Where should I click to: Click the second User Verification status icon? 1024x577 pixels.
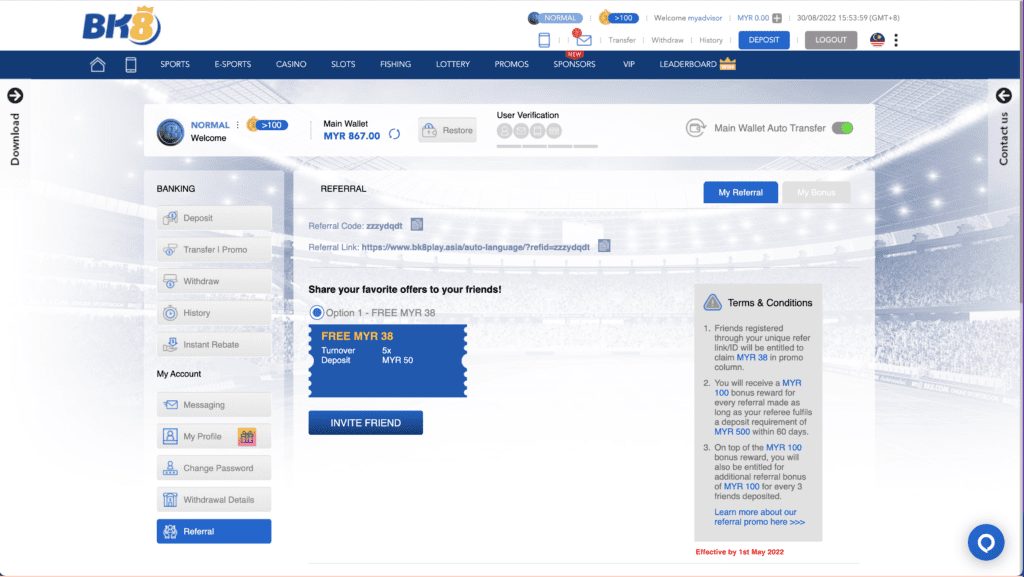click(521, 131)
